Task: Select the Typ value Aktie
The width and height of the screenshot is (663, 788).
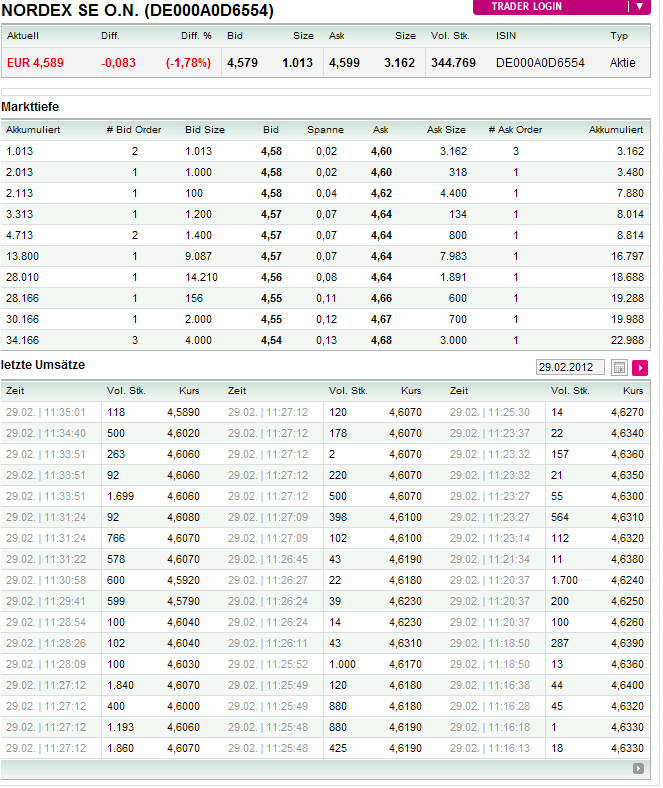Action: click(622, 63)
